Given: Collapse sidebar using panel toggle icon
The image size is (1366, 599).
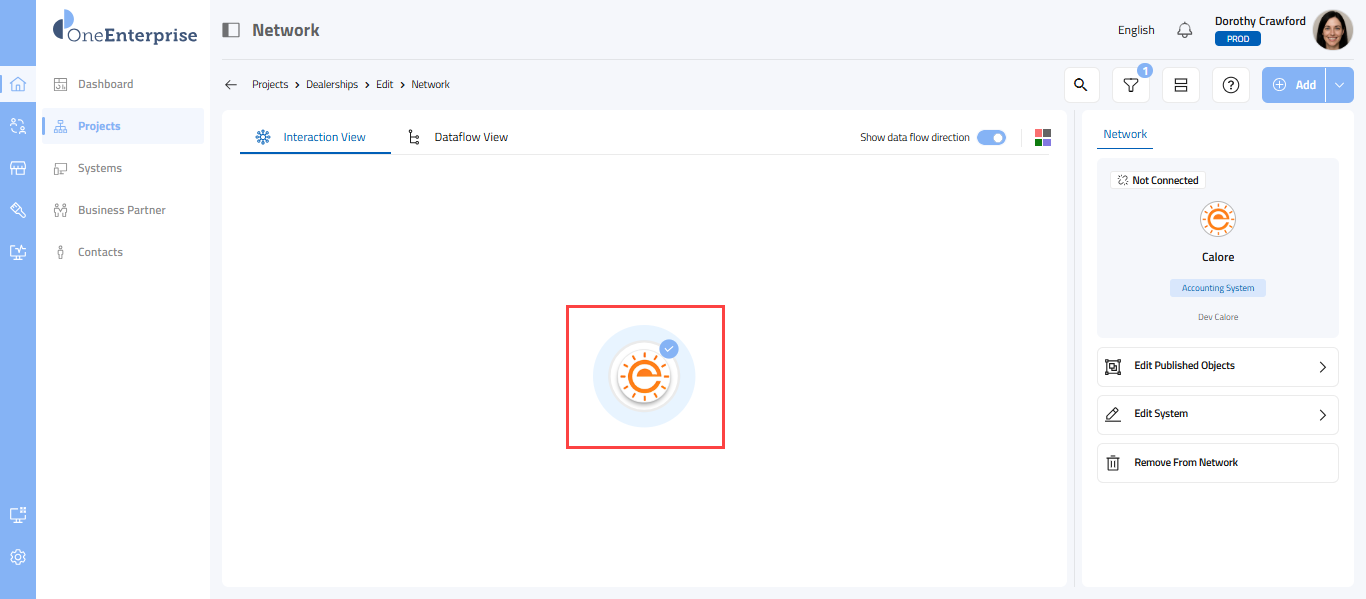Looking at the screenshot, I should pyautogui.click(x=231, y=30).
